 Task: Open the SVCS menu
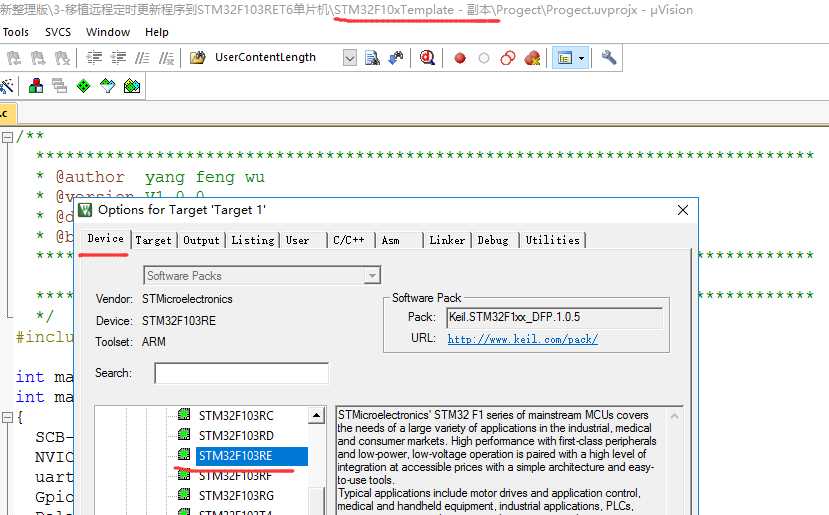pyautogui.click(x=58, y=32)
